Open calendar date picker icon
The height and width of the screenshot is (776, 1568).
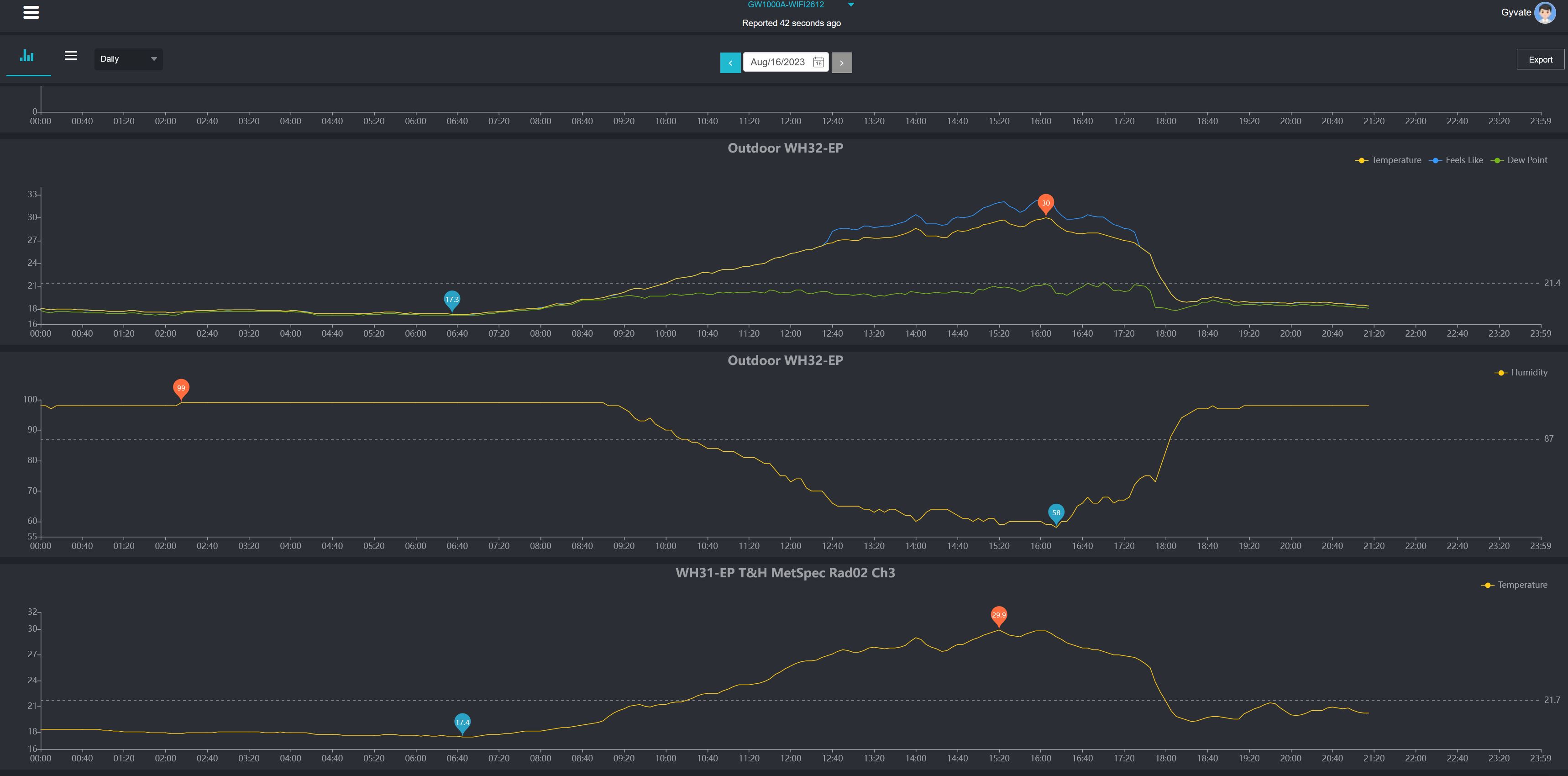point(818,62)
